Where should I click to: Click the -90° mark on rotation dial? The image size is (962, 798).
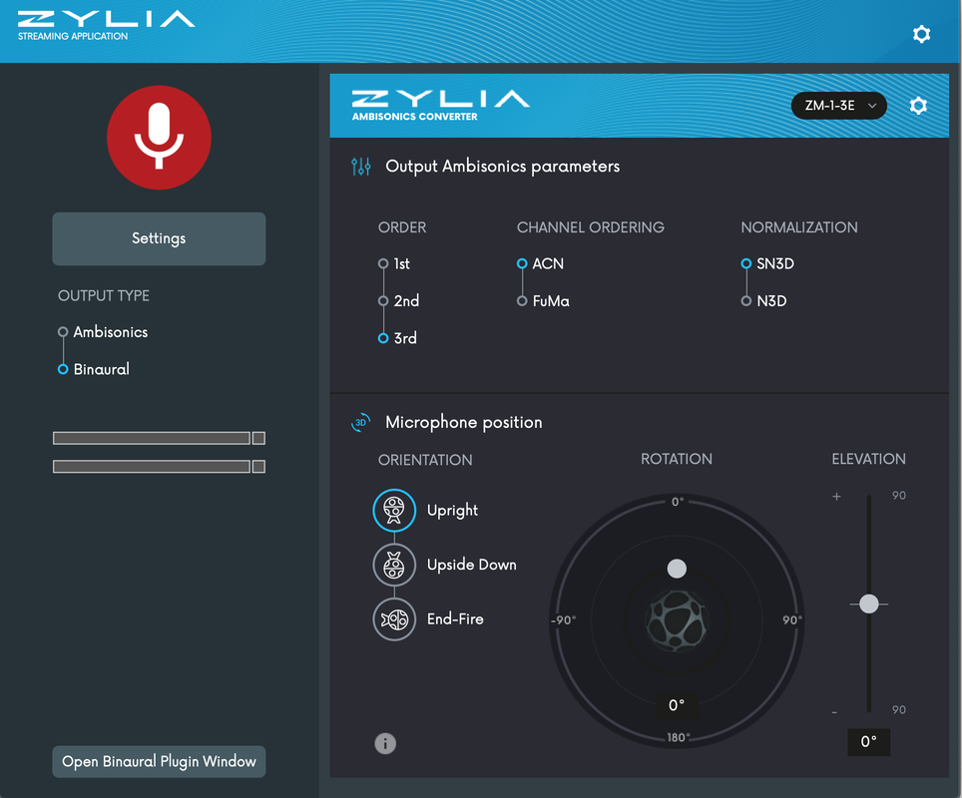(563, 620)
